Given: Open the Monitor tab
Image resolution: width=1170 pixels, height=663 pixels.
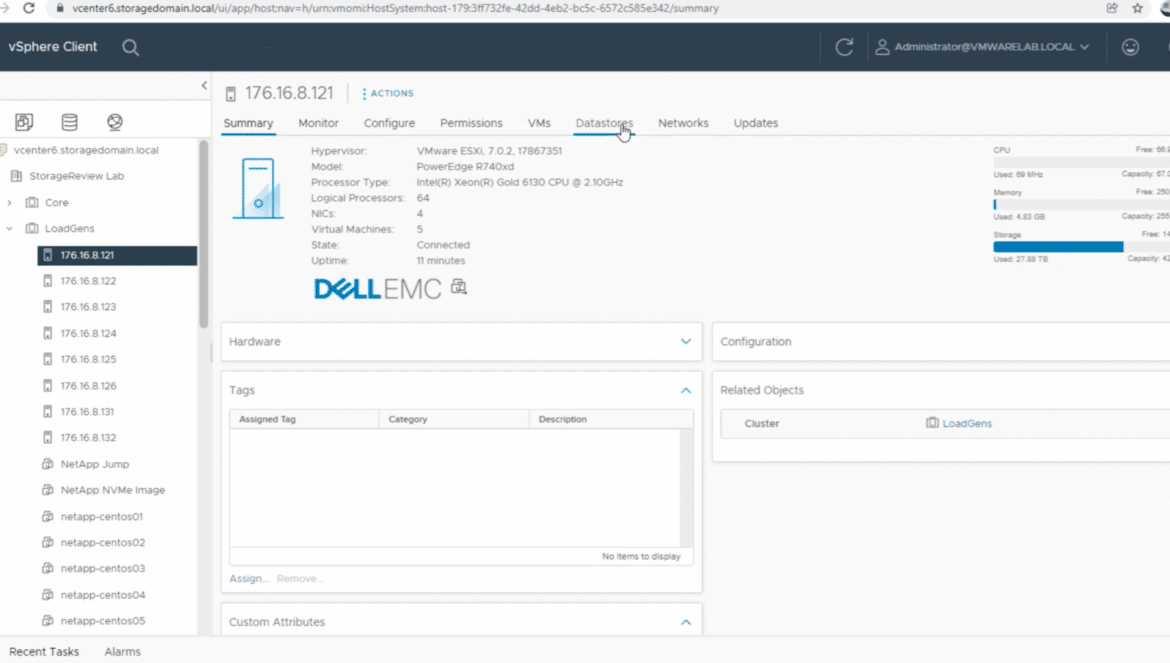Looking at the screenshot, I should point(319,123).
